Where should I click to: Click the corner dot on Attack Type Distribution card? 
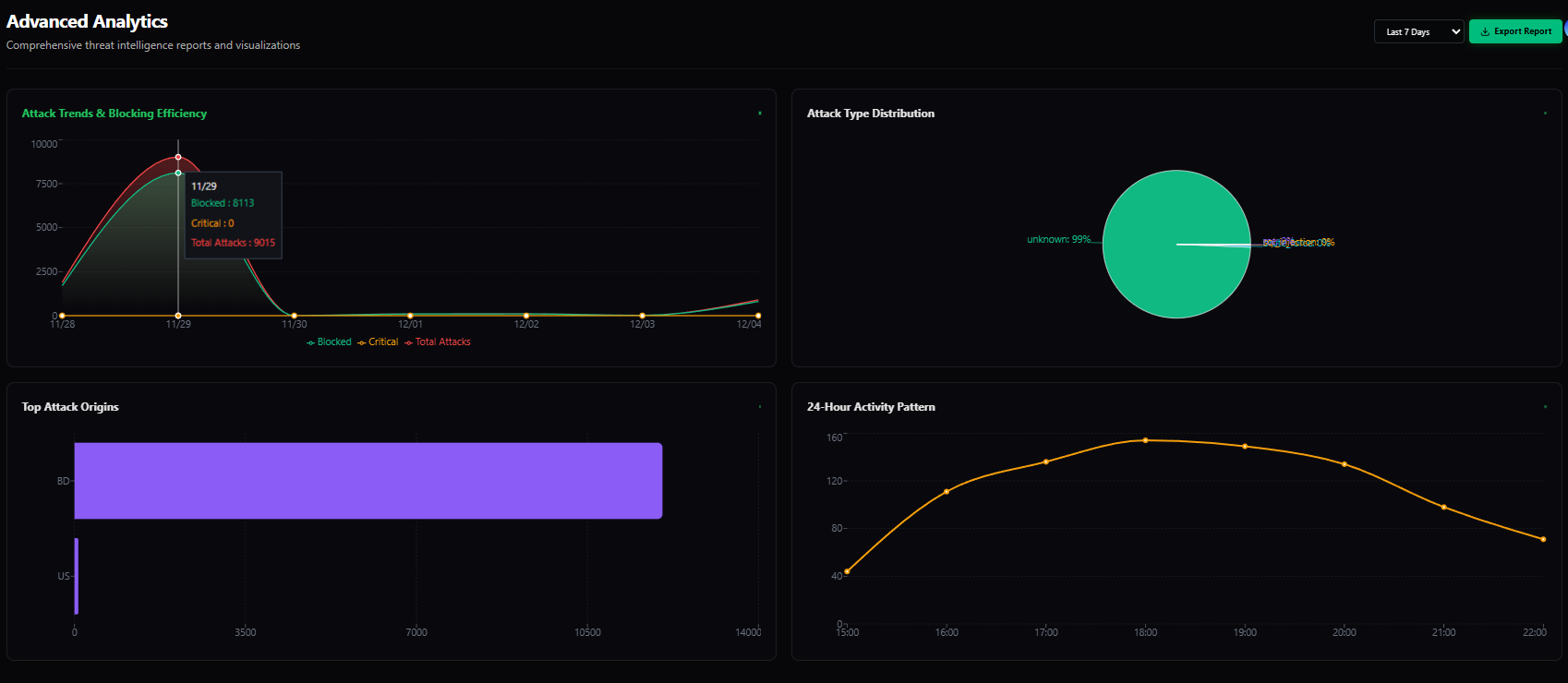tap(1545, 114)
